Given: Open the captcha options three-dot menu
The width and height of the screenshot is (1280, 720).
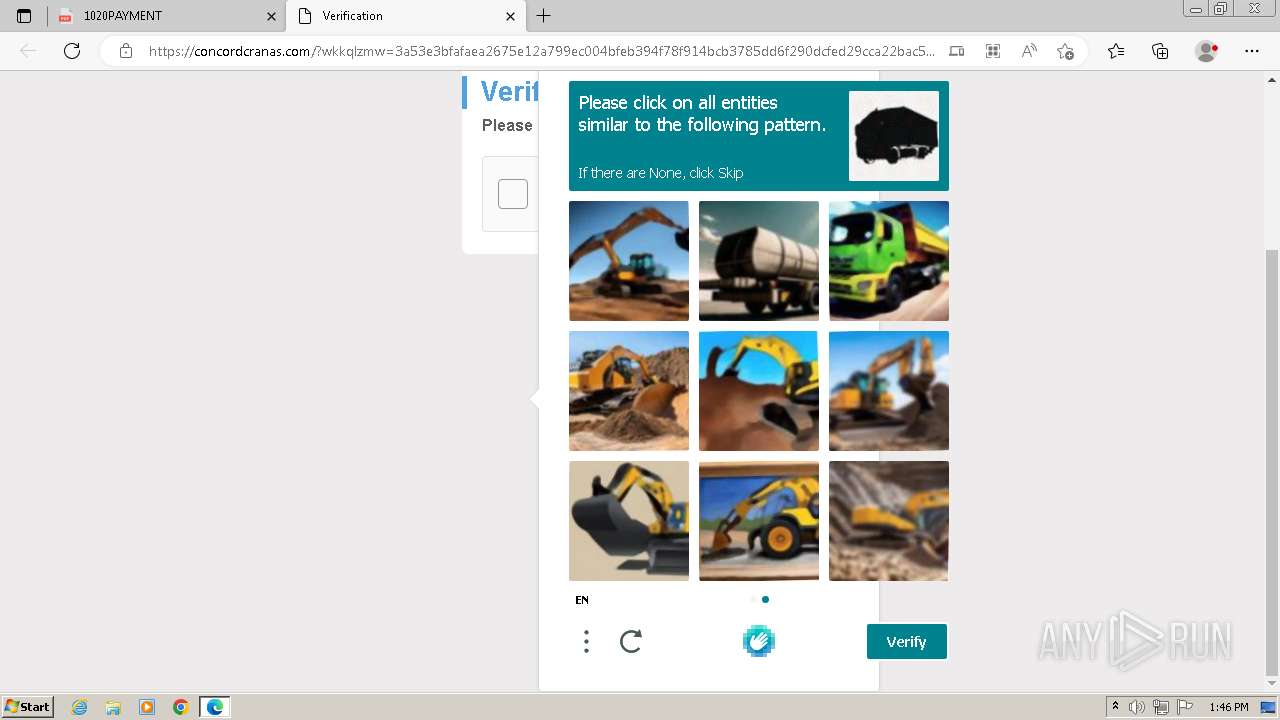Looking at the screenshot, I should (x=586, y=641).
